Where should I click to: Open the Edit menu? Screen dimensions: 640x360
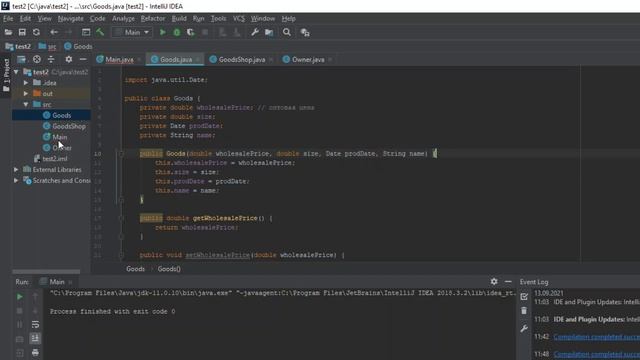click(25, 19)
